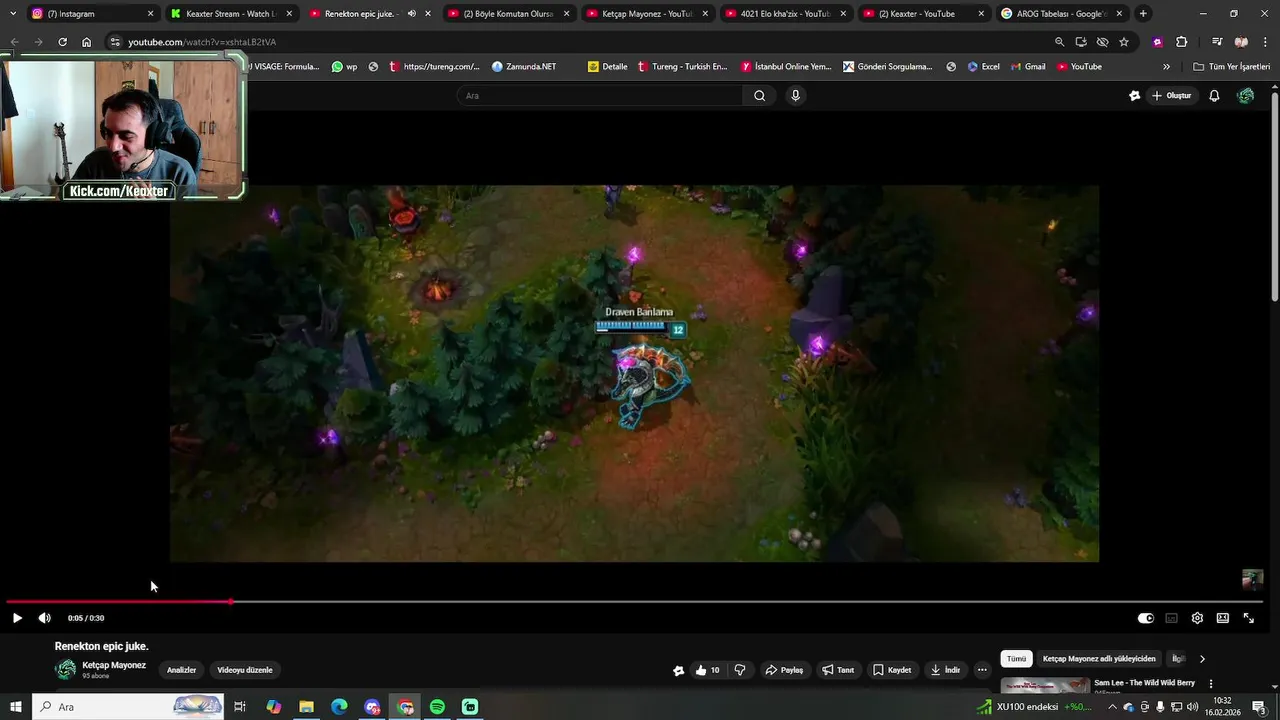Dislike the video with thumbs down

pos(740,670)
